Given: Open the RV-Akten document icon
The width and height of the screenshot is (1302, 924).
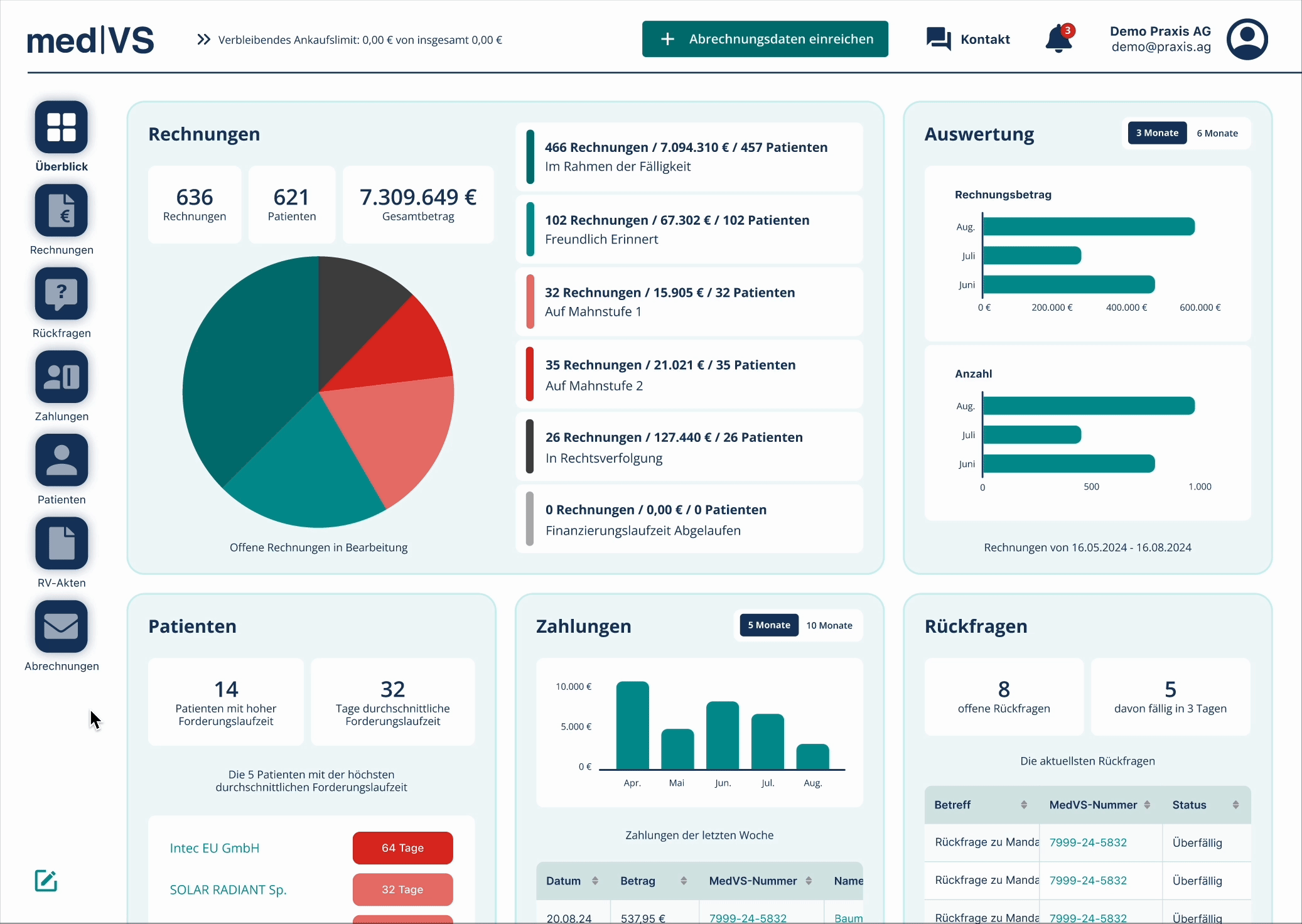Looking at the screenshot, I should coord(62,544).
